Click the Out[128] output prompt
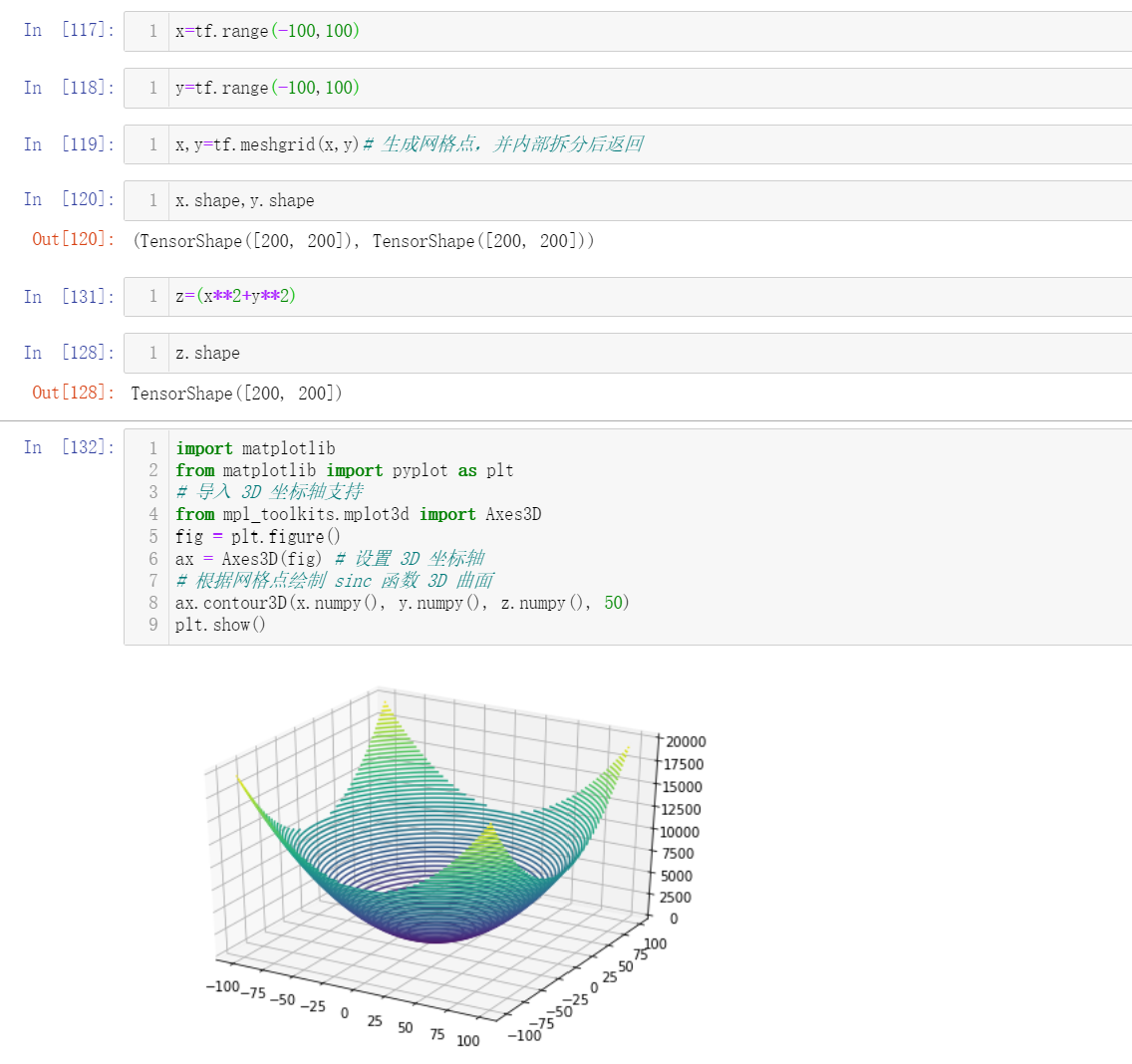The image size is (1132, 1064). 73,393
